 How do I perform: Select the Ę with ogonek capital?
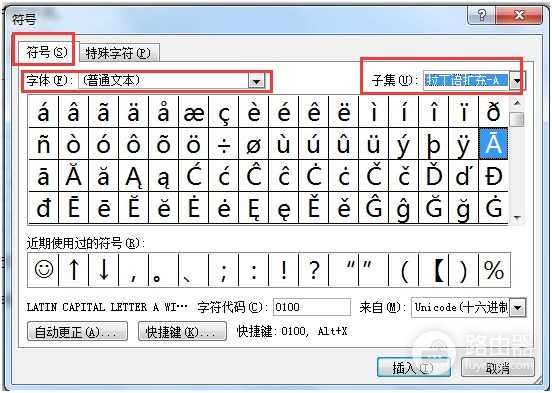pos(253,208)
